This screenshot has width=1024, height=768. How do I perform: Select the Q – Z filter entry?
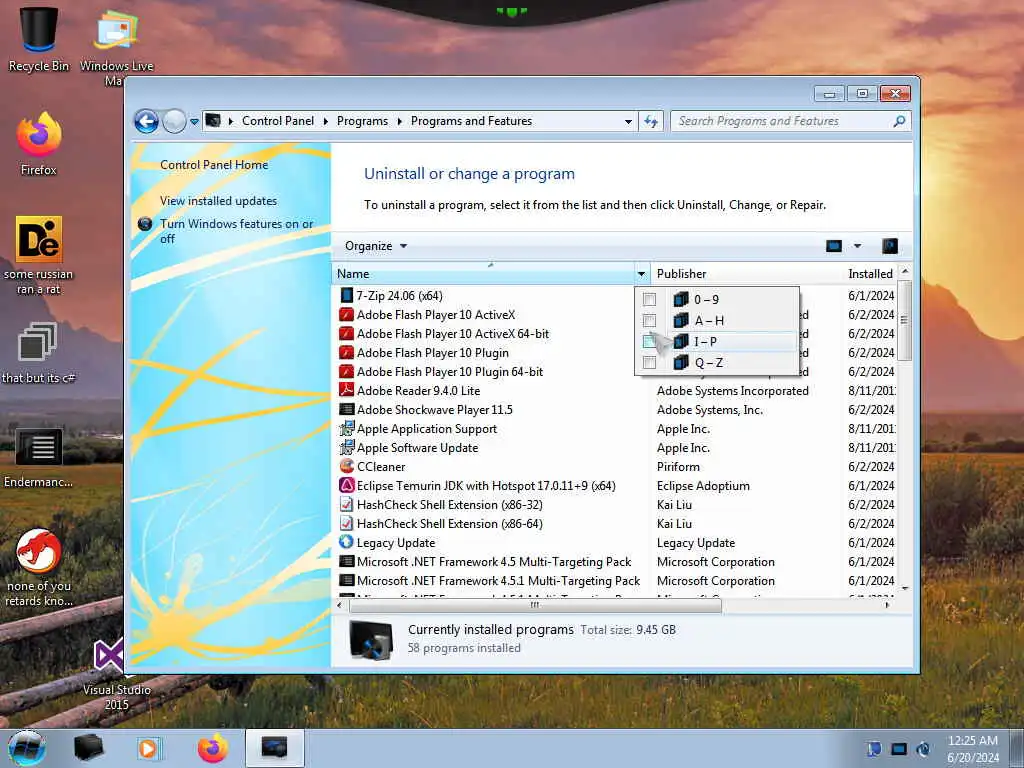tap(716, 362)
